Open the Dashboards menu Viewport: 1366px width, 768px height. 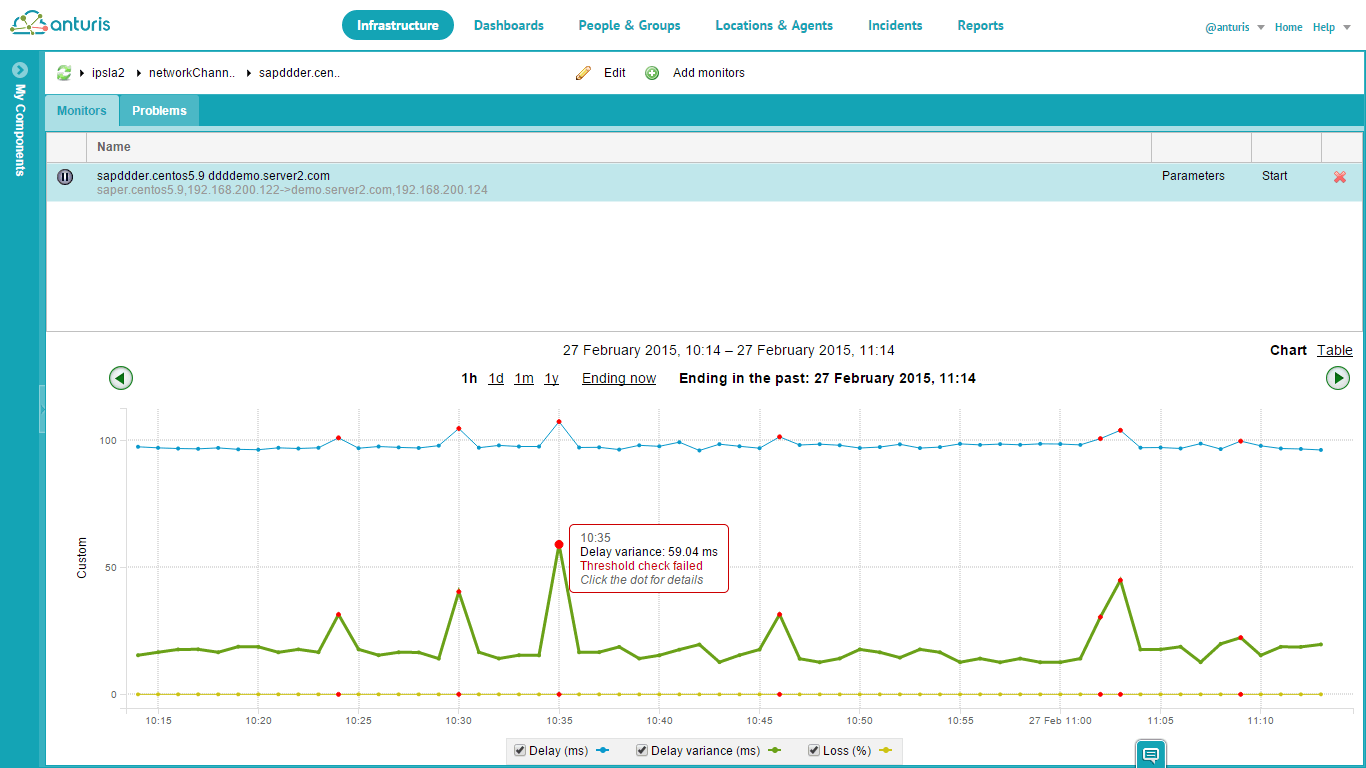tap(509, 25)
